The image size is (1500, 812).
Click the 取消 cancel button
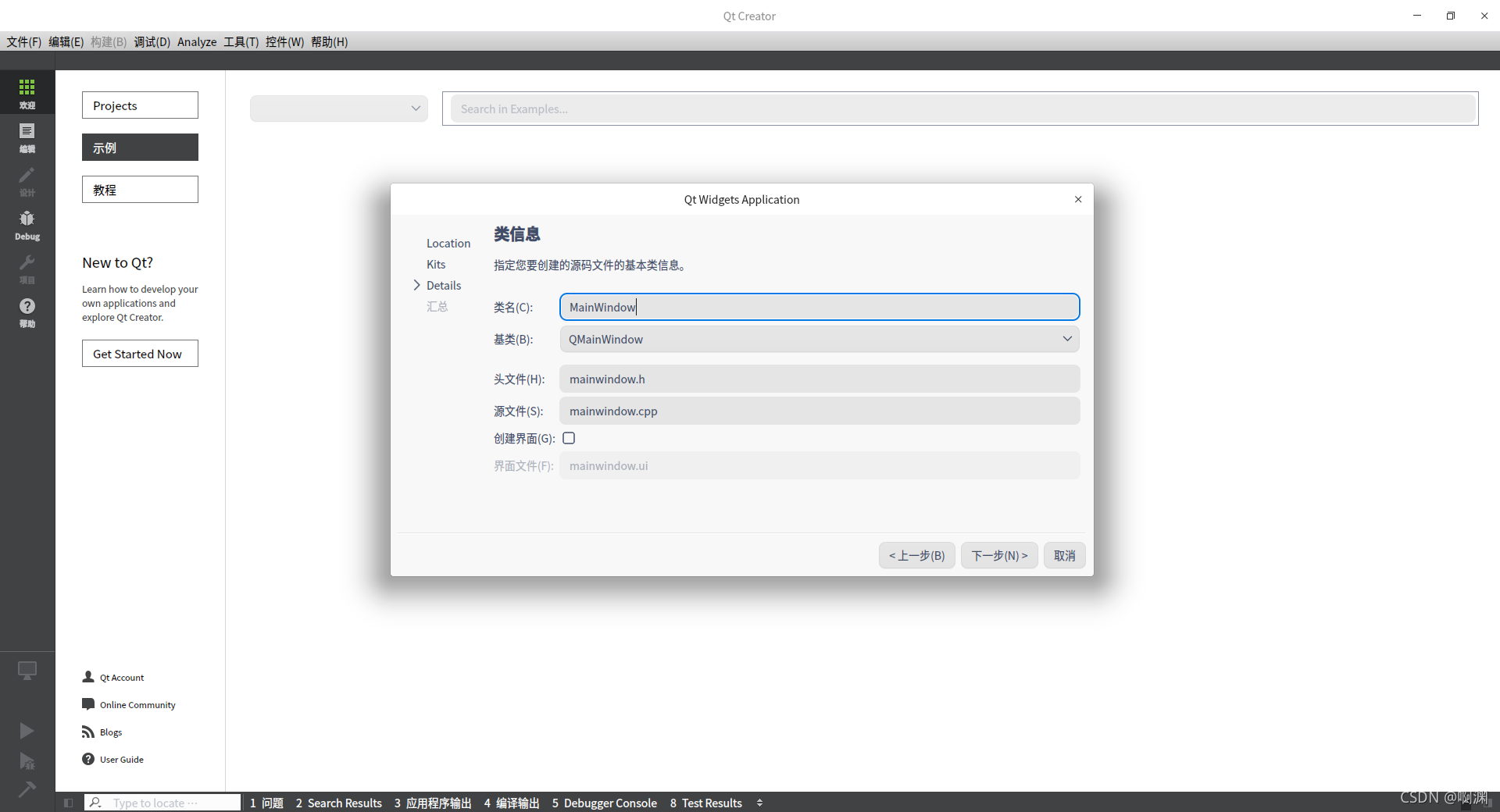(x=1064, y=555)
